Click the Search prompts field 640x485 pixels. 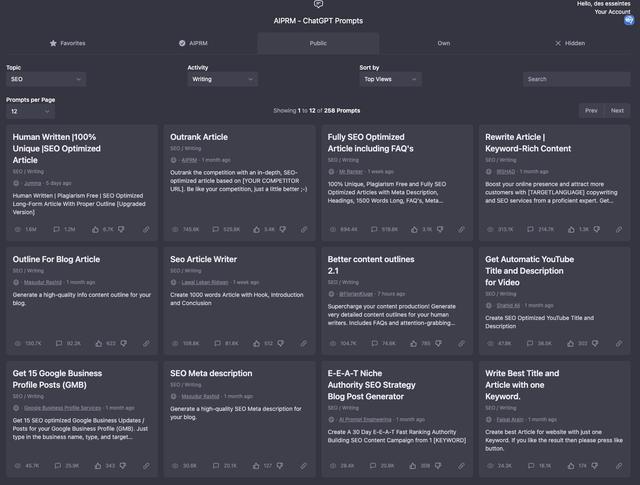coord(576,79)
